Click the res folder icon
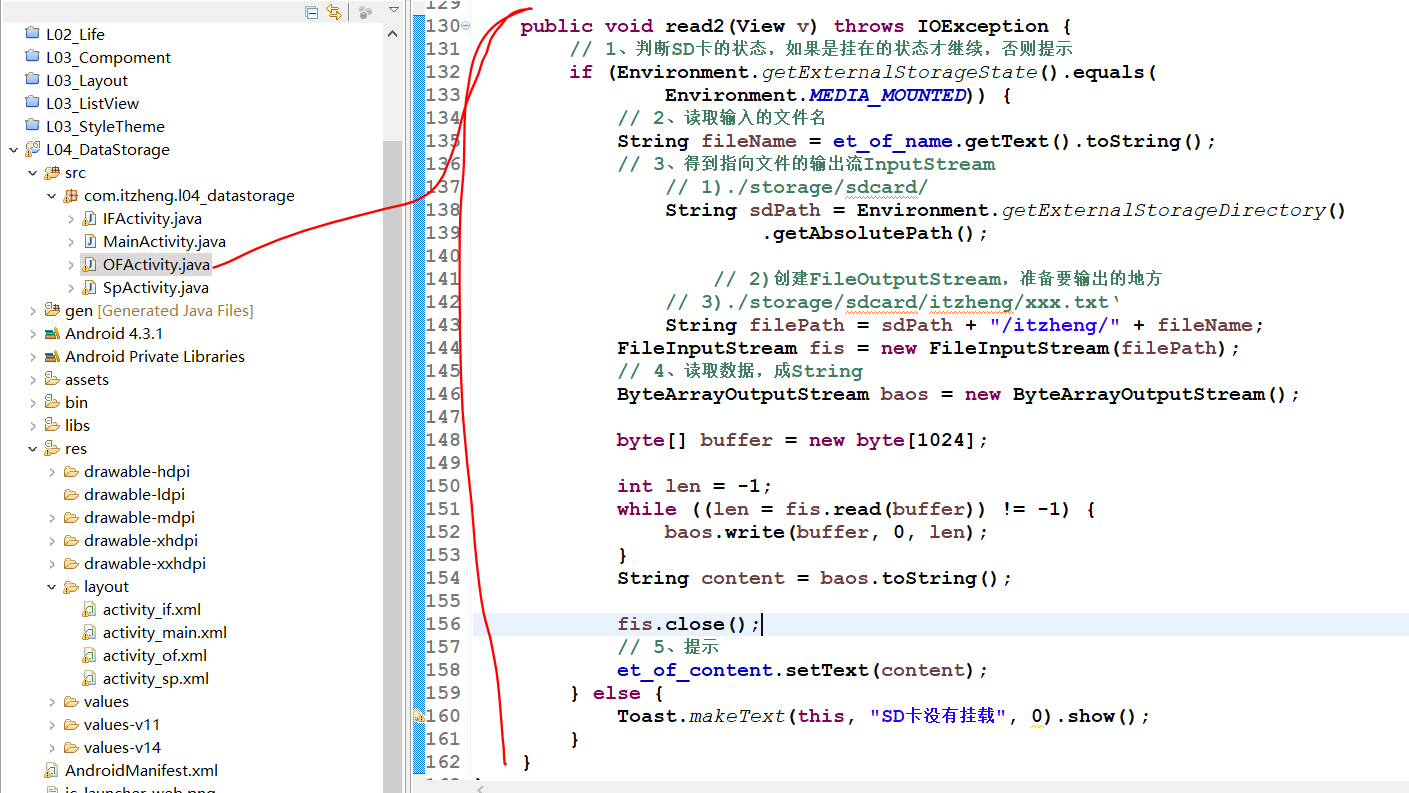Viewport: 1409px width, 793px height. pos(52,448)
